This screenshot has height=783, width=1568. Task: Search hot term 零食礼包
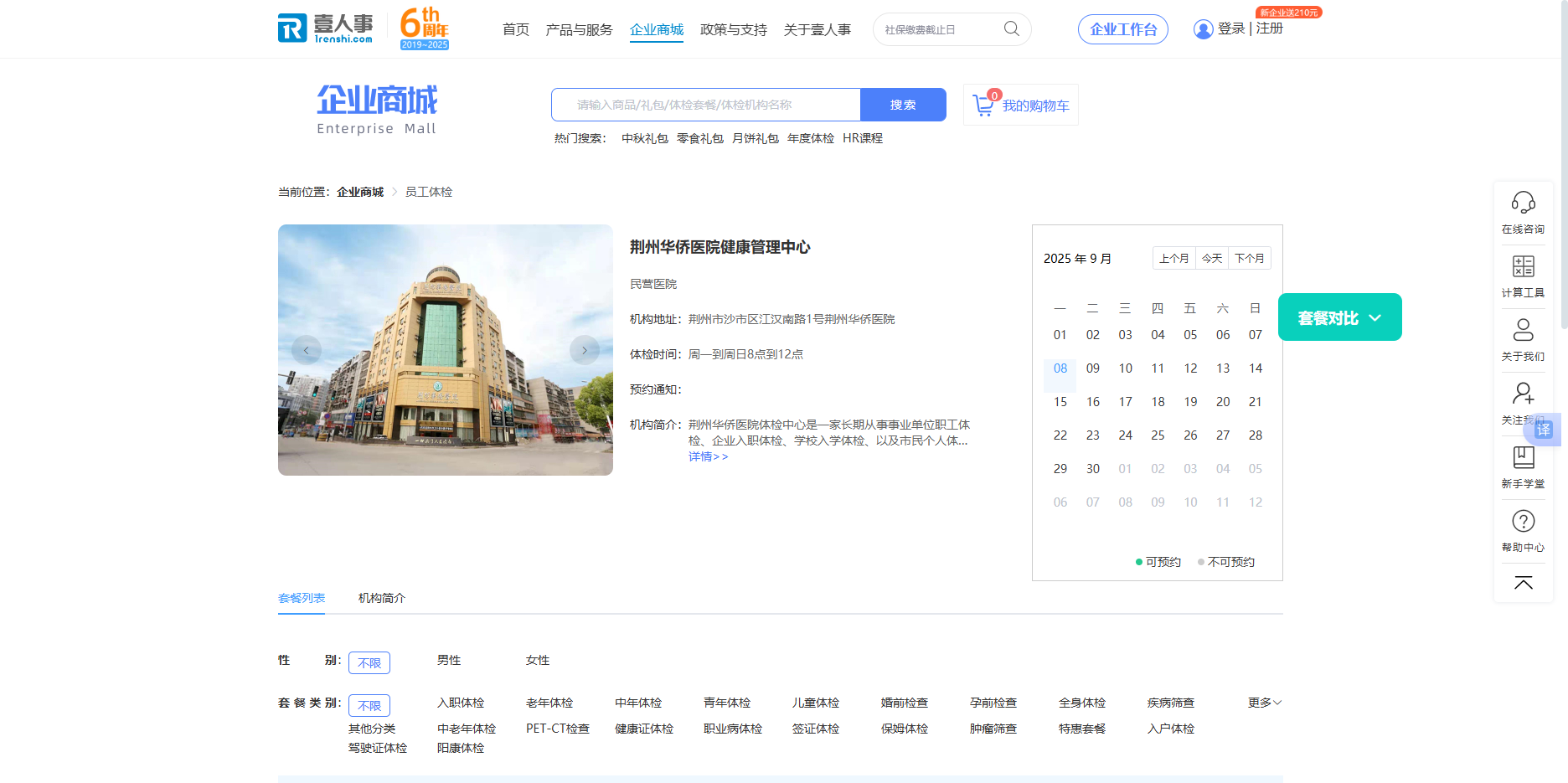coord(700,138)
